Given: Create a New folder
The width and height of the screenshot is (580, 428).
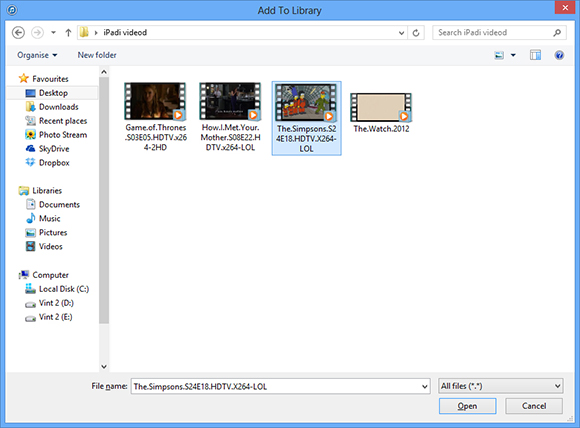Looking at the screenshot, I should click(x=97, y=55).
